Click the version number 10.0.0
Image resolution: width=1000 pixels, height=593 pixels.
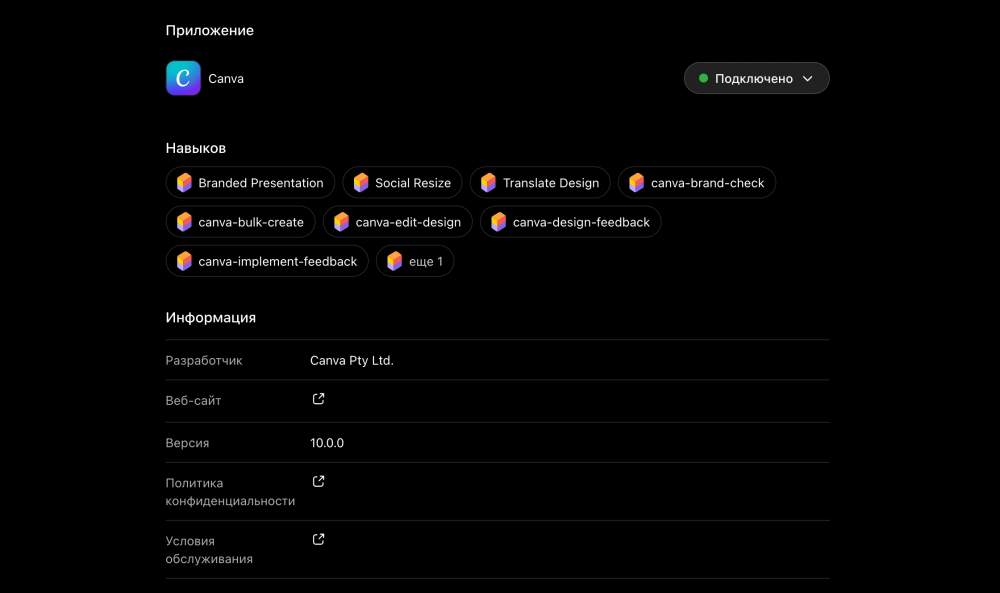[327, 443]
